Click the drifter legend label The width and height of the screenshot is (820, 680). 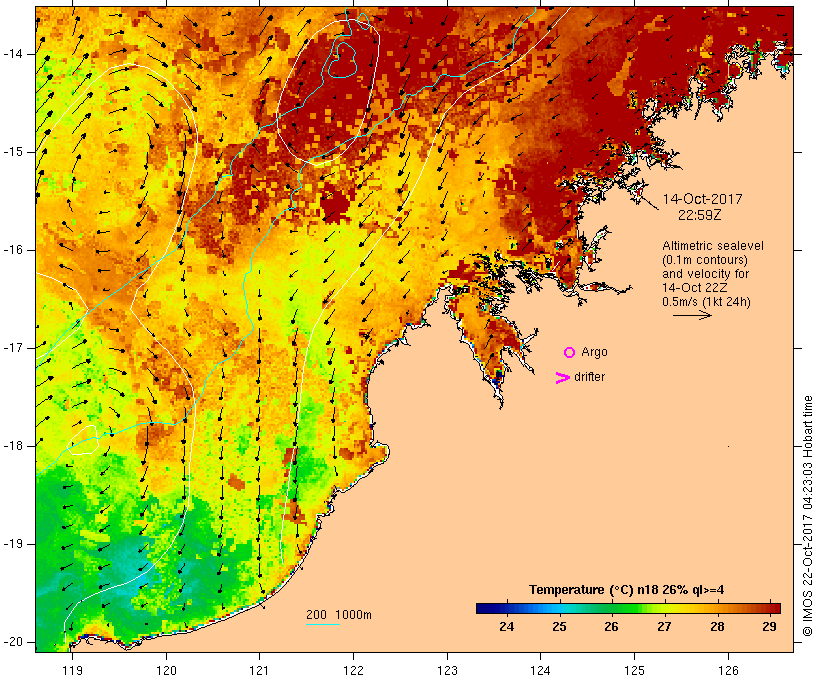click(x=589, y=377)
